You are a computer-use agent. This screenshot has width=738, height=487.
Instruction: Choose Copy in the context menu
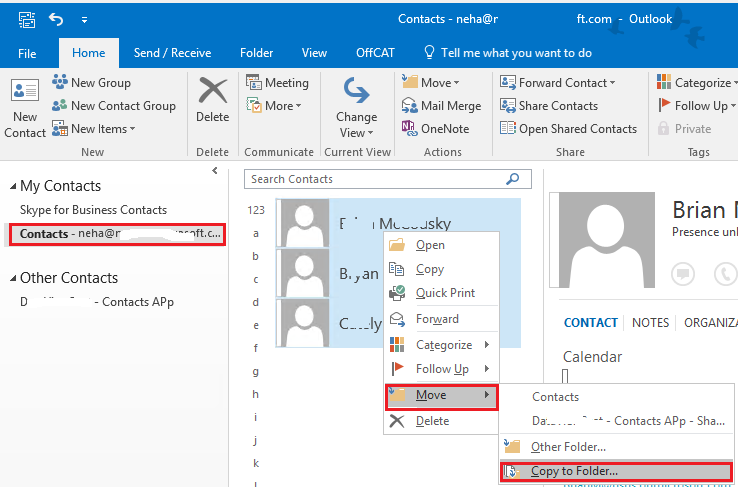[x=441, y=269]
